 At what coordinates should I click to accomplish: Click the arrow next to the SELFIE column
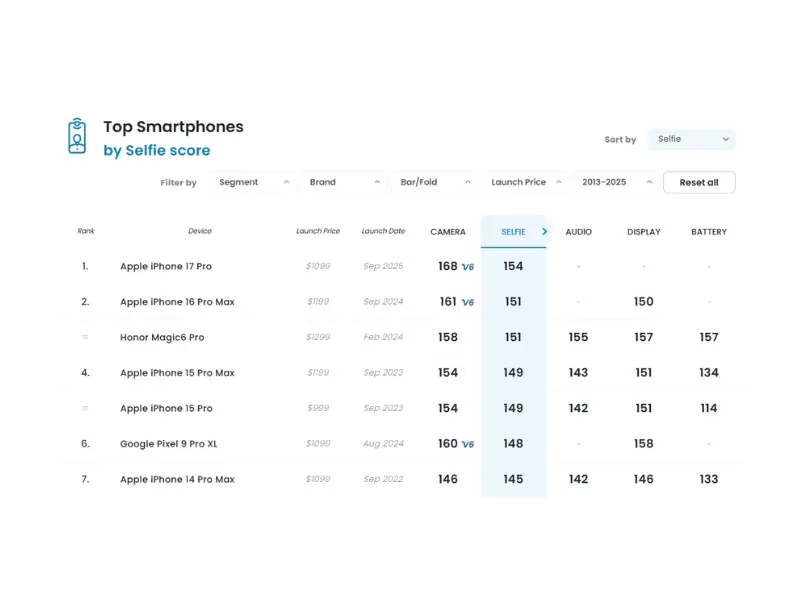coord(544,231)
